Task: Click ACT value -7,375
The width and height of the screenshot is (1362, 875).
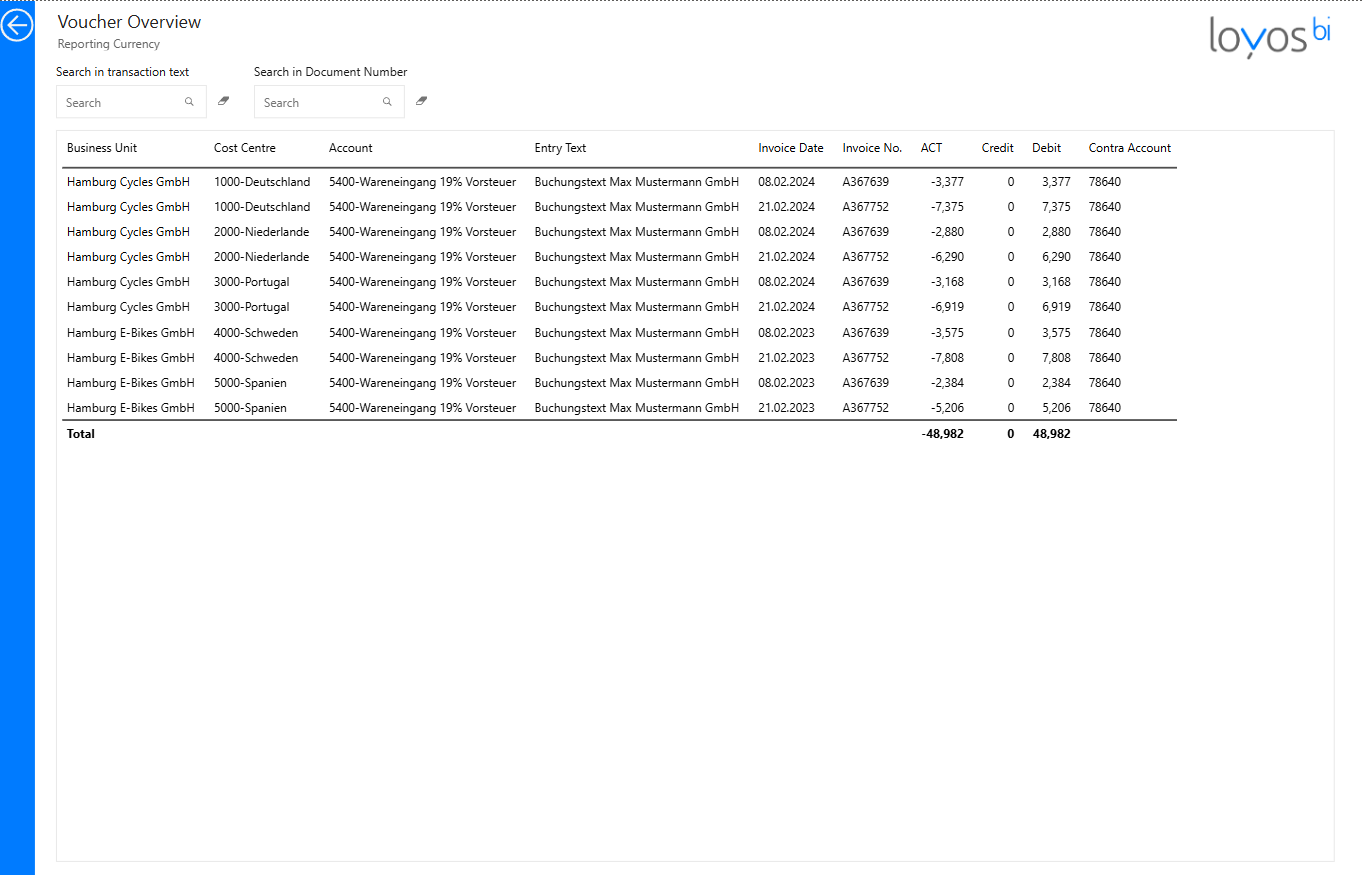Action: point(947,207)
